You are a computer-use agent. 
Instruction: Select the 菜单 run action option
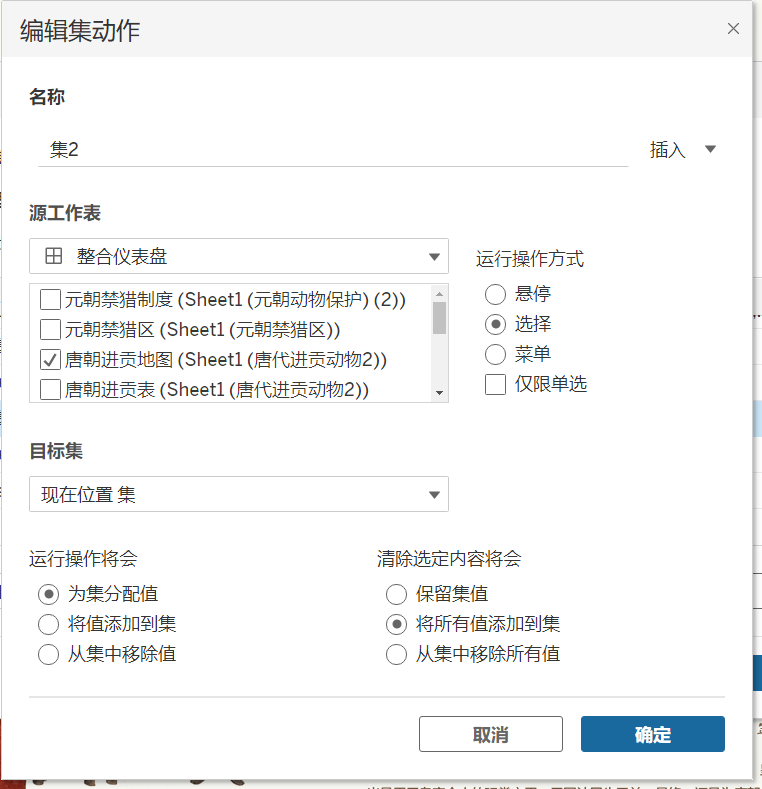[495, 354]
